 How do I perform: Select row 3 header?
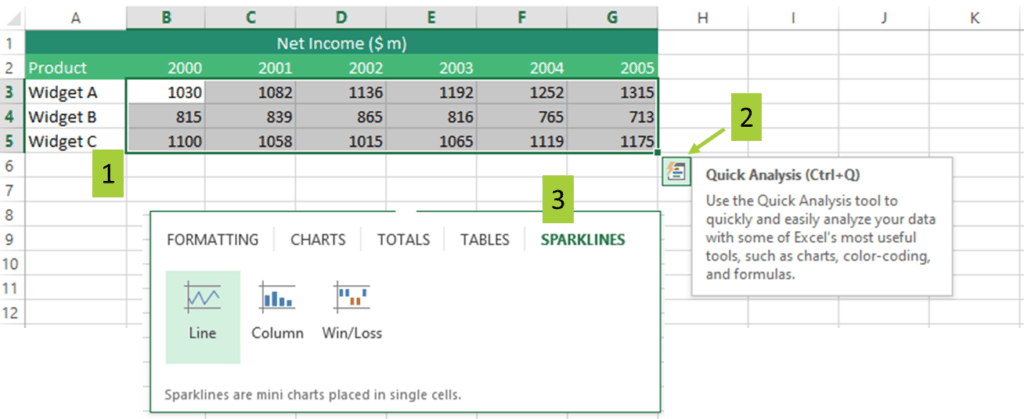[x=12, y=92]
